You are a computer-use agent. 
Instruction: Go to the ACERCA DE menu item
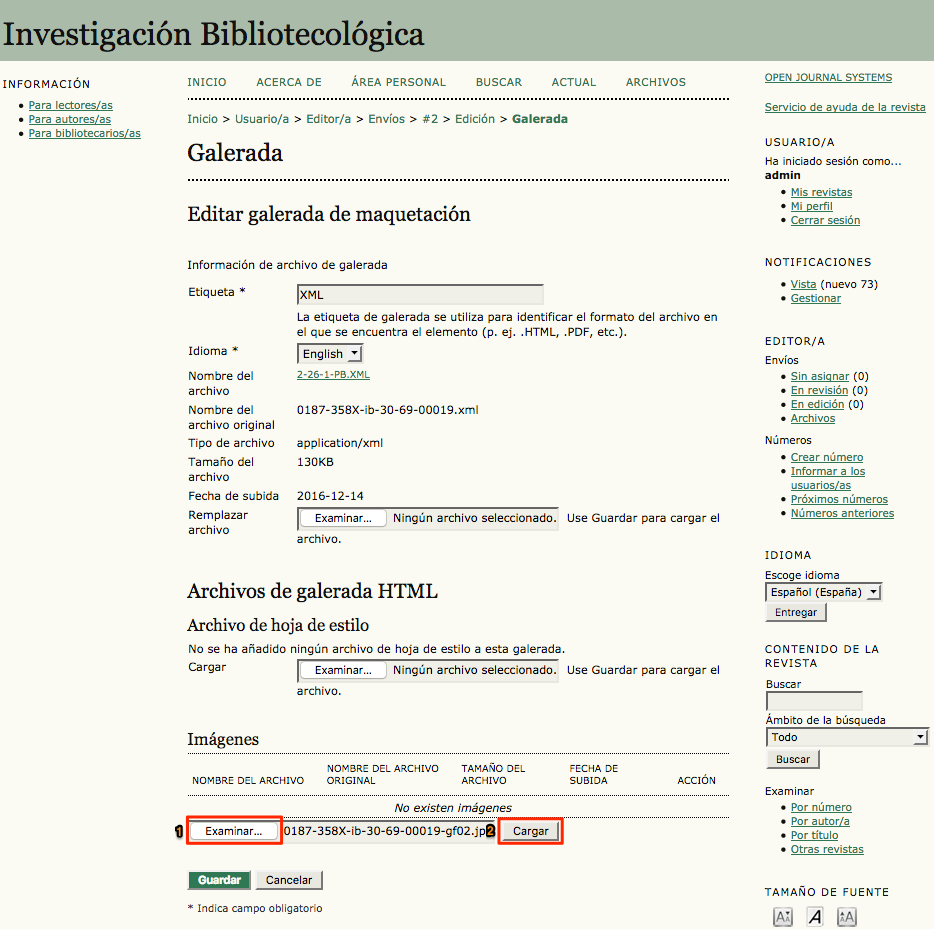click(289, 82)
